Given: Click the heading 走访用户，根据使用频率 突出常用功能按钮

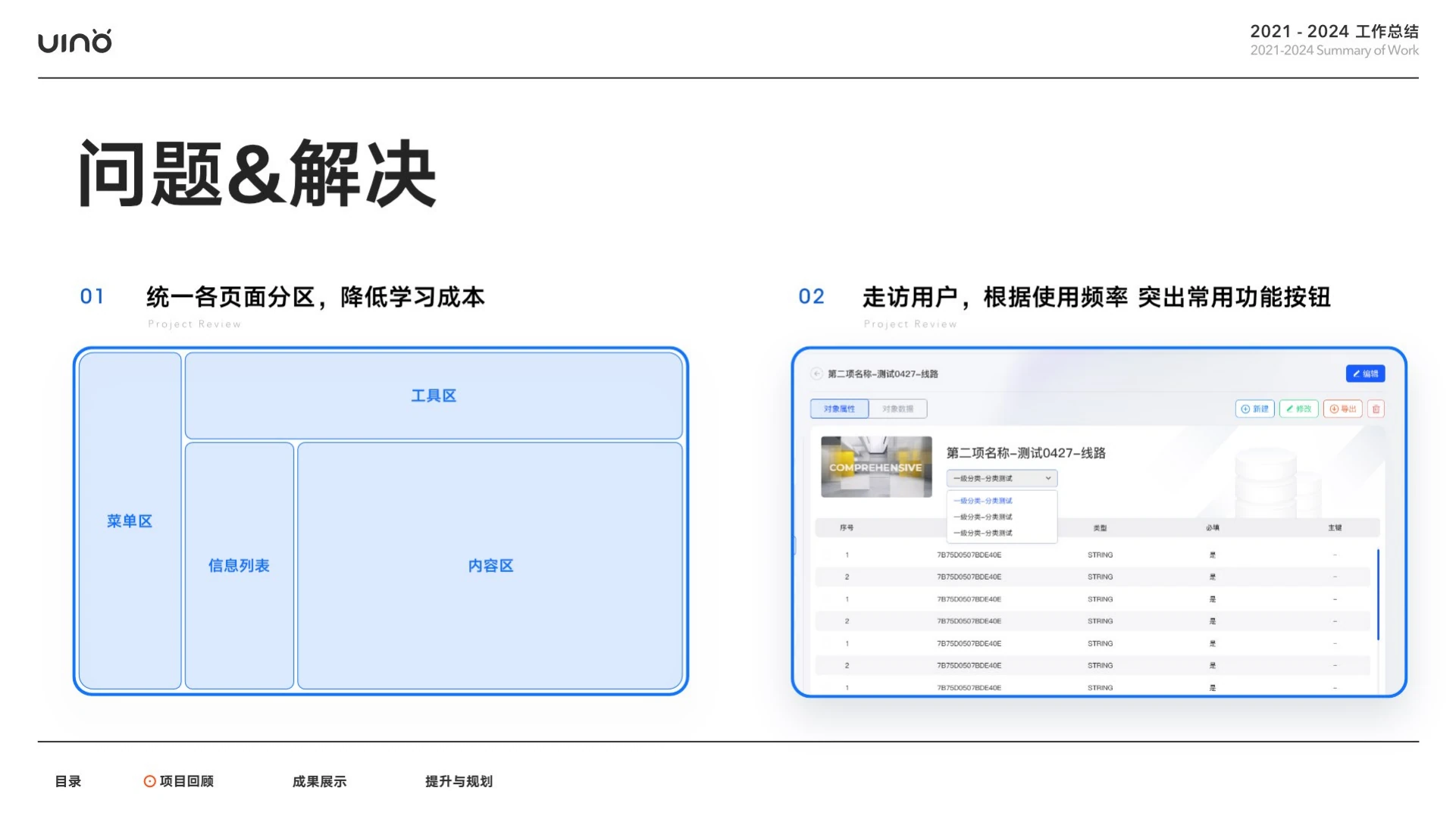Looking at the screenshot, I should coord(1097,297).
